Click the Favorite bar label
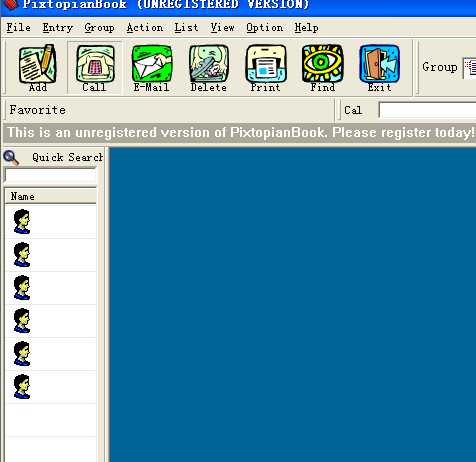This screenshot has height=462, width=476. point(37,110)
